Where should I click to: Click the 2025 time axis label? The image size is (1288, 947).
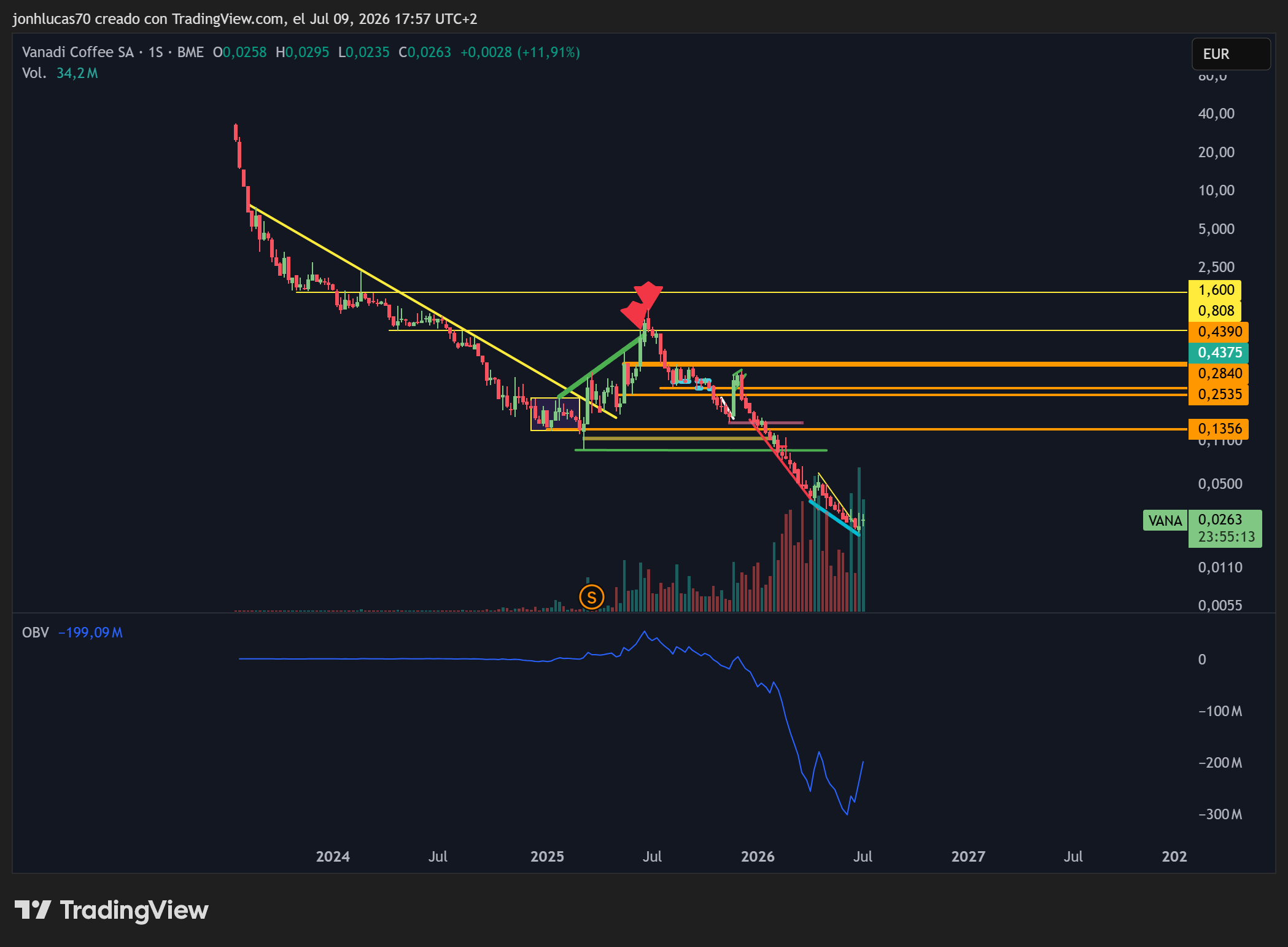pos(547,856)
